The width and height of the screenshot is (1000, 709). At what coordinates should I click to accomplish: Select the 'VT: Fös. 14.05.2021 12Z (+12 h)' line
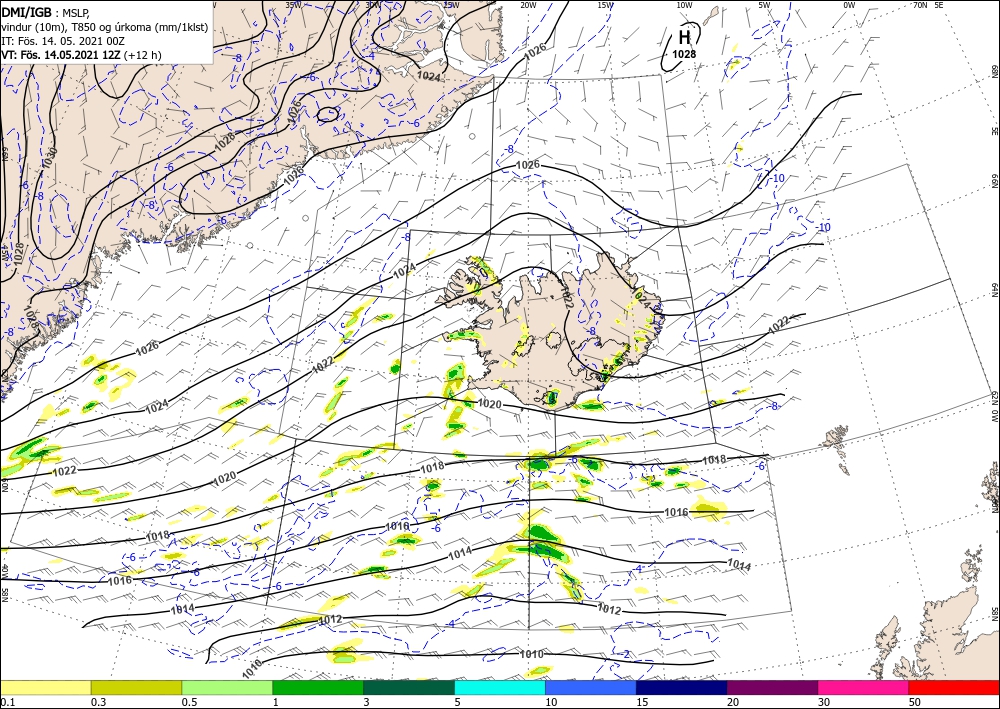(82, 55)
